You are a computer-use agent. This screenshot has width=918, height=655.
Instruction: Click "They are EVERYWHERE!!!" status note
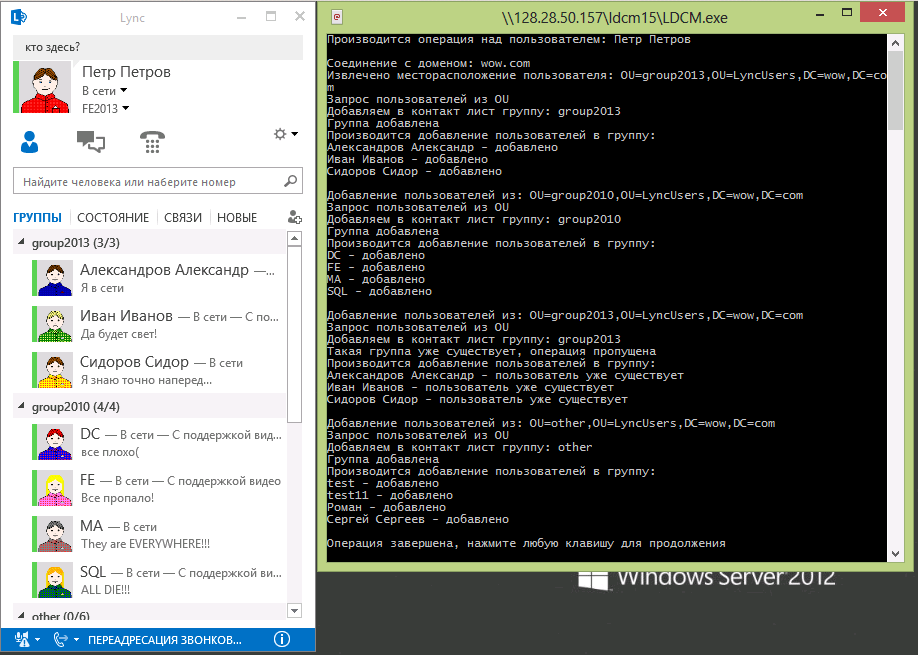coord(145,544)
